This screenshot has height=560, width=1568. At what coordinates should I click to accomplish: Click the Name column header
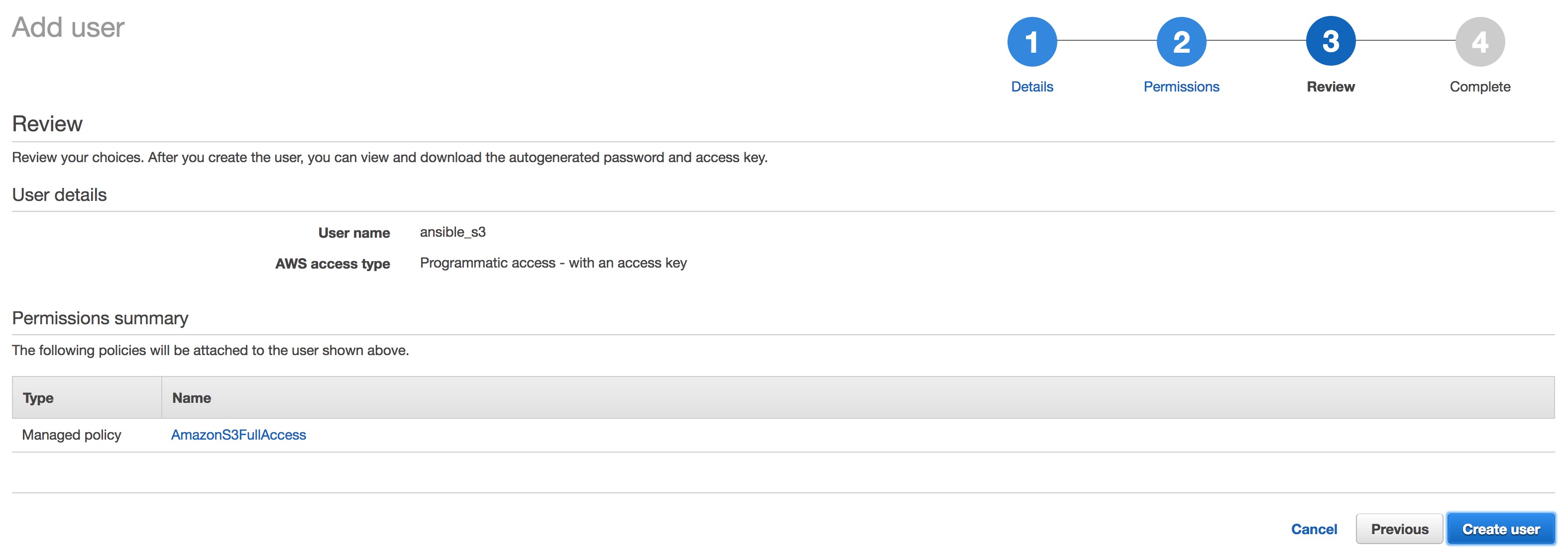pyautogui.click(x=191, y=398)
